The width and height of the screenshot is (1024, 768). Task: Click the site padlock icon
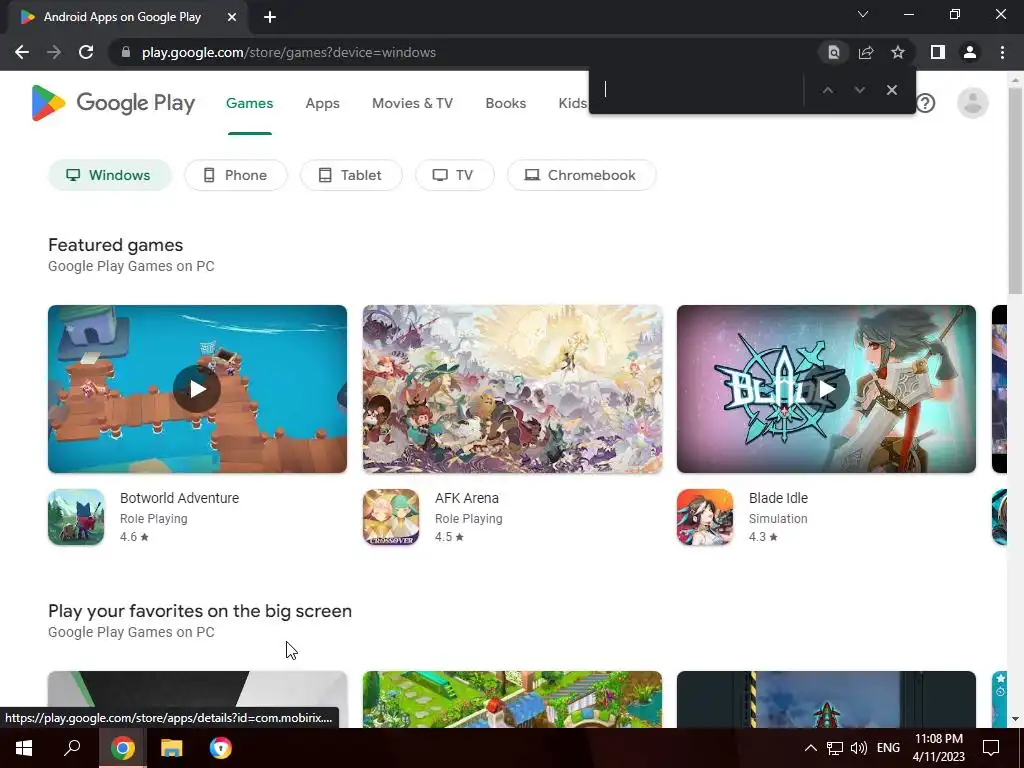point(126,52)
